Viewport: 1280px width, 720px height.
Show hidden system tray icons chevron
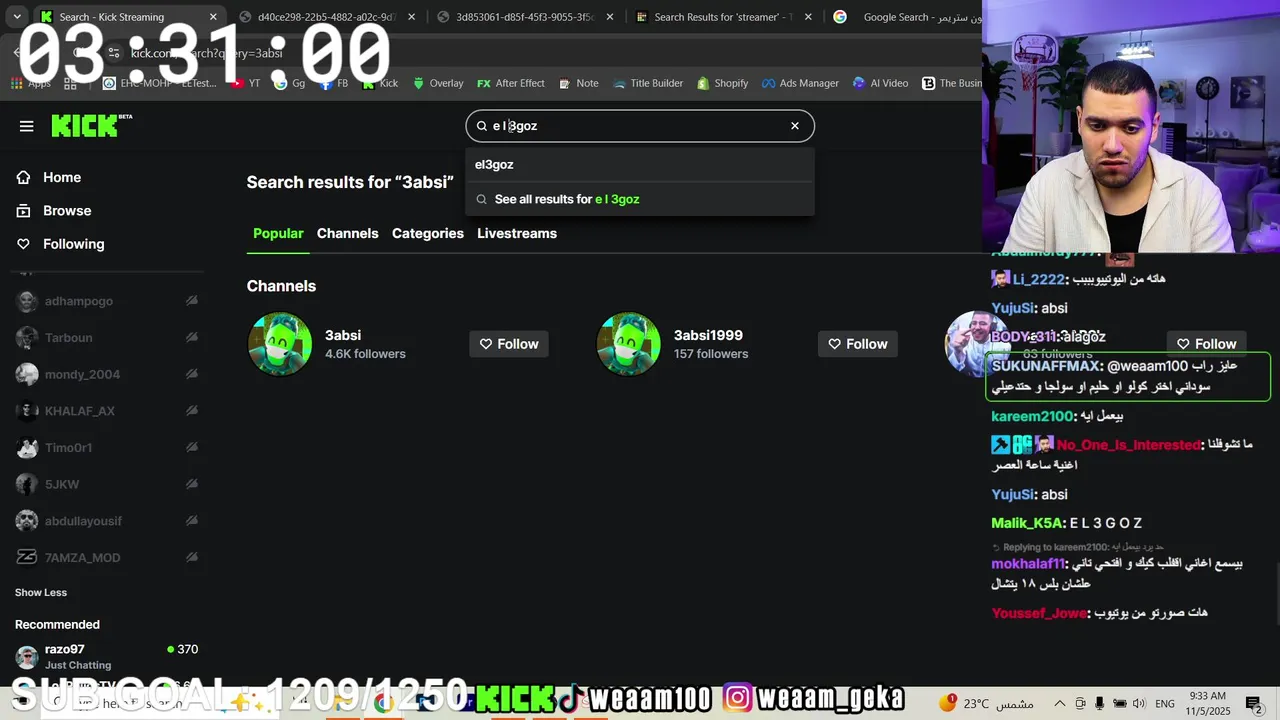[1059, 703]
